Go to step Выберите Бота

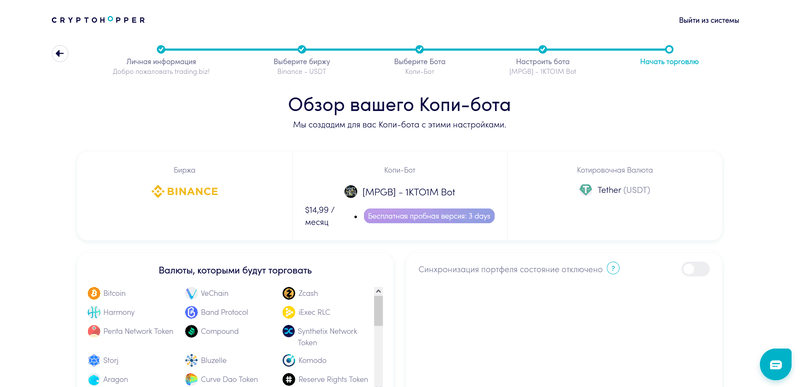click(x=419, y=62)
